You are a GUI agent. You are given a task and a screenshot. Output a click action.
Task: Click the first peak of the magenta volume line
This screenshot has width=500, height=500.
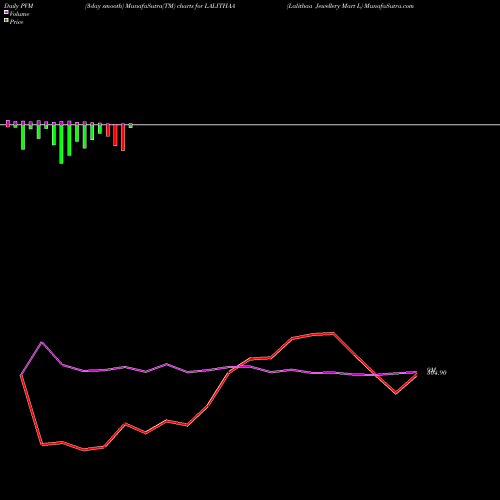[42, 342]
